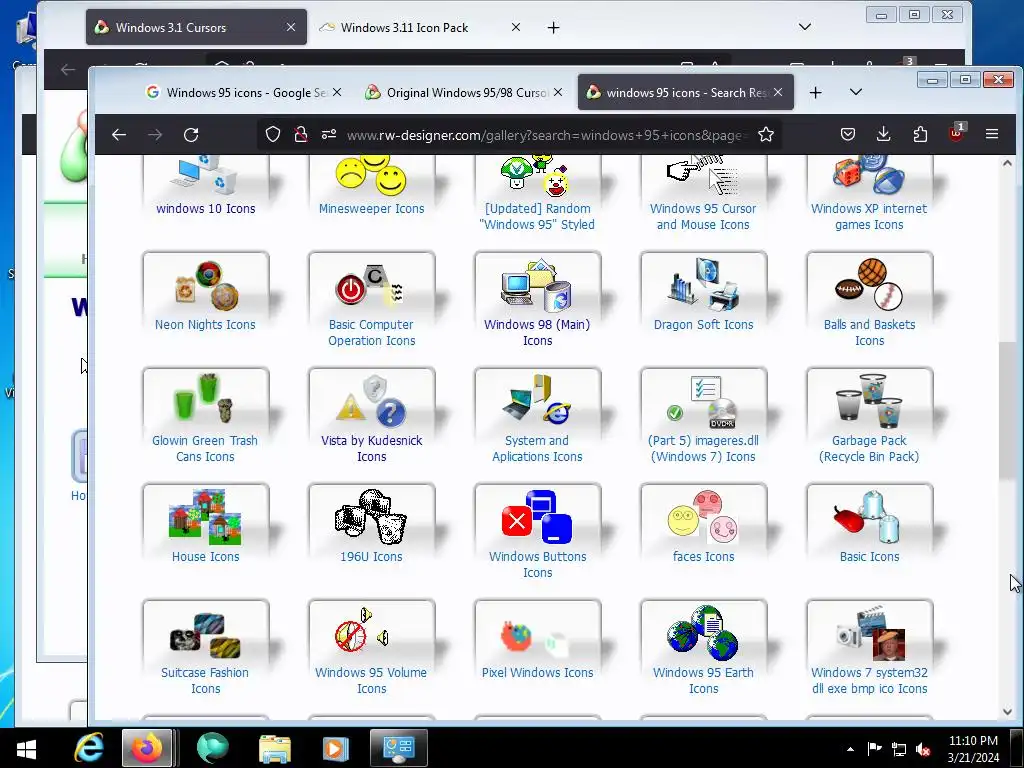Click the muted volume tray icon

pos(923,749)
